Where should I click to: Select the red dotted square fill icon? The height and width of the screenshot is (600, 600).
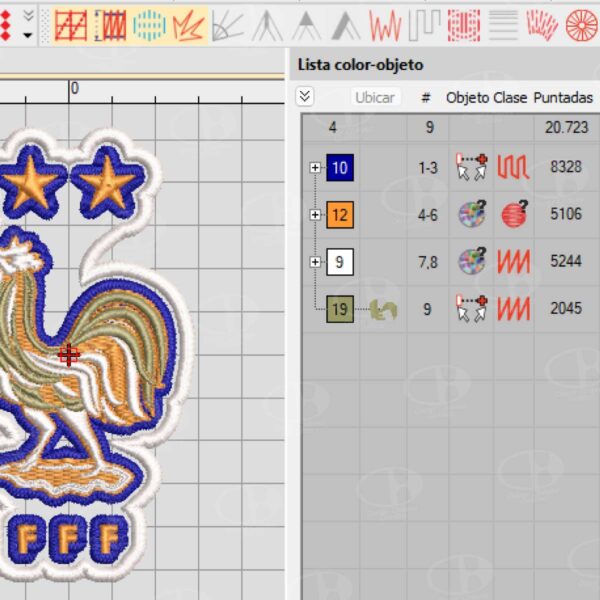[464, 26]
